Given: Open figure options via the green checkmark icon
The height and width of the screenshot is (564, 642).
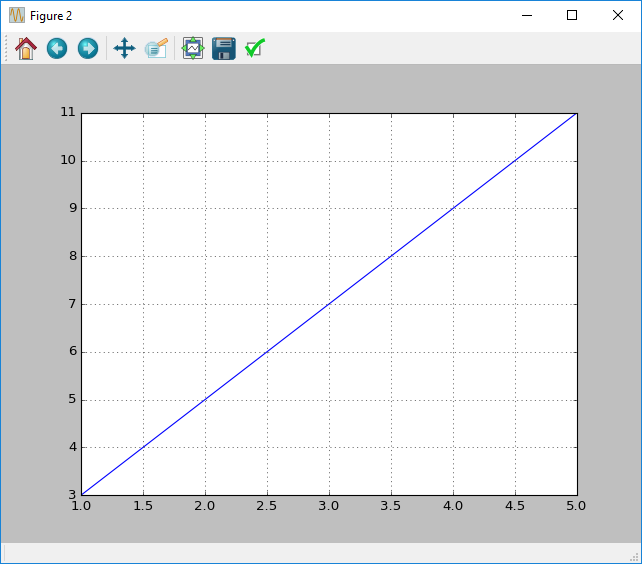Looking at the screenshot, I should pyautogui.click(x=255, y=48).
